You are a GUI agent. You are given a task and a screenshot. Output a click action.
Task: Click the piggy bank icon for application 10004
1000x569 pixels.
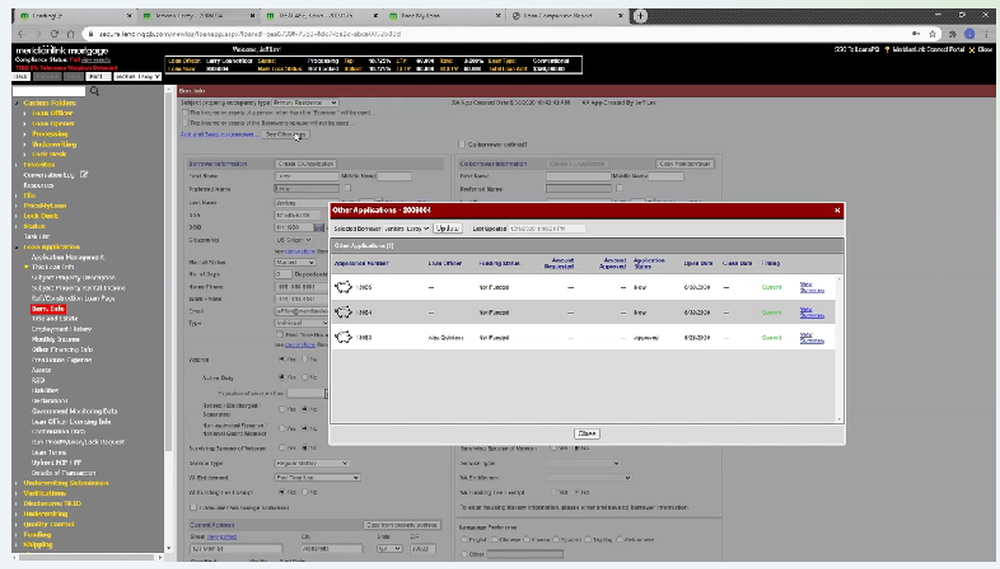(343, 312)
